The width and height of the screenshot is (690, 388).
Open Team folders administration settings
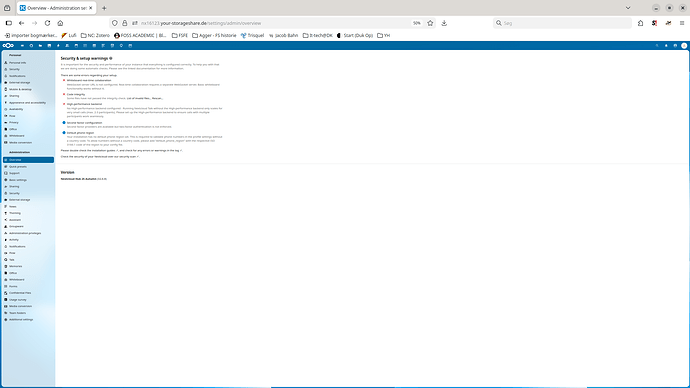click(28, 313)
